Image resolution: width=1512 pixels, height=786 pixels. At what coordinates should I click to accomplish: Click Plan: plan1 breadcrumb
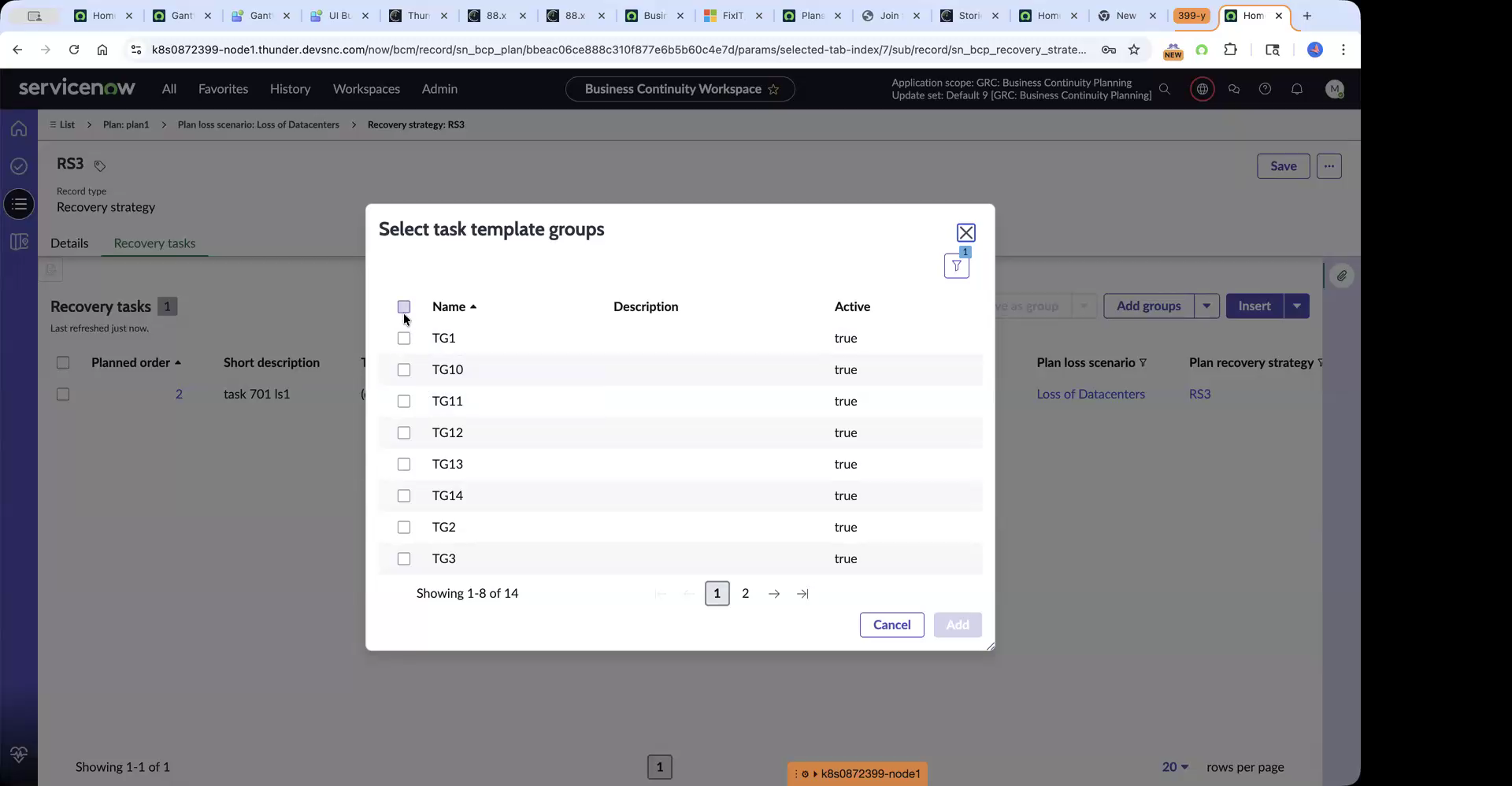point(126,124)
